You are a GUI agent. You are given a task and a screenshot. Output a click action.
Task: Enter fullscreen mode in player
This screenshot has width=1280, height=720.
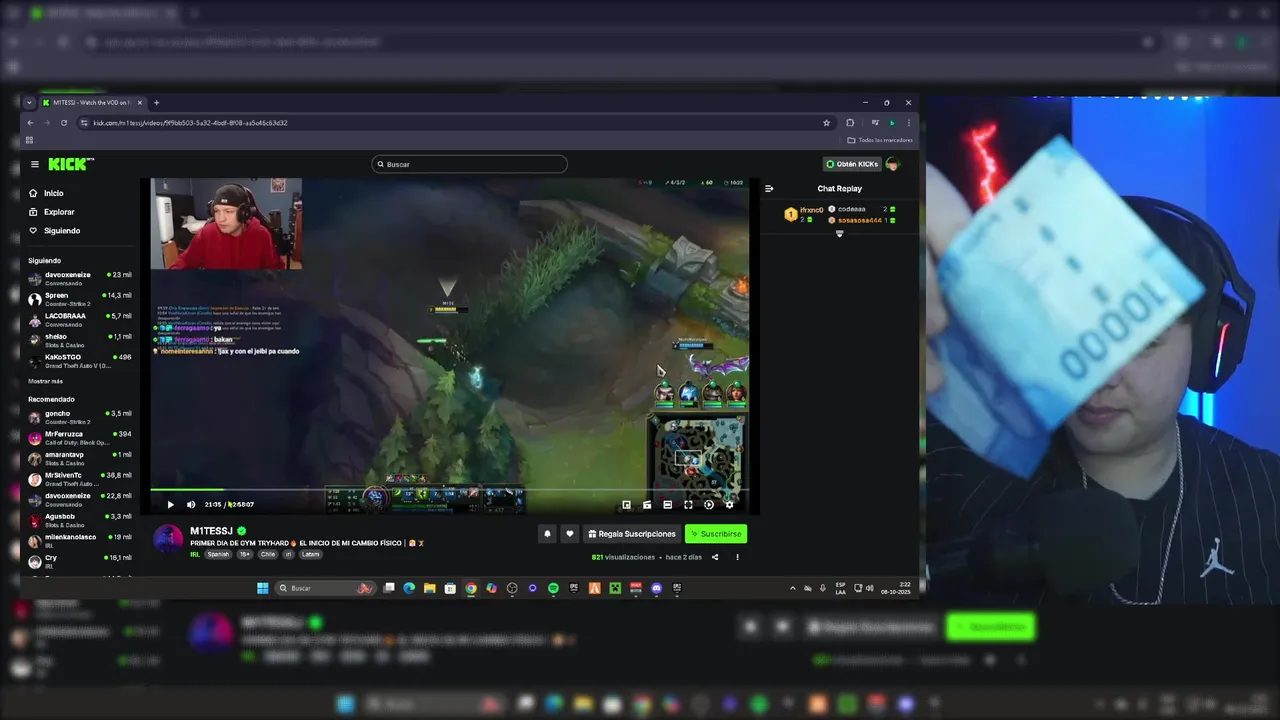tap(688, 505)
